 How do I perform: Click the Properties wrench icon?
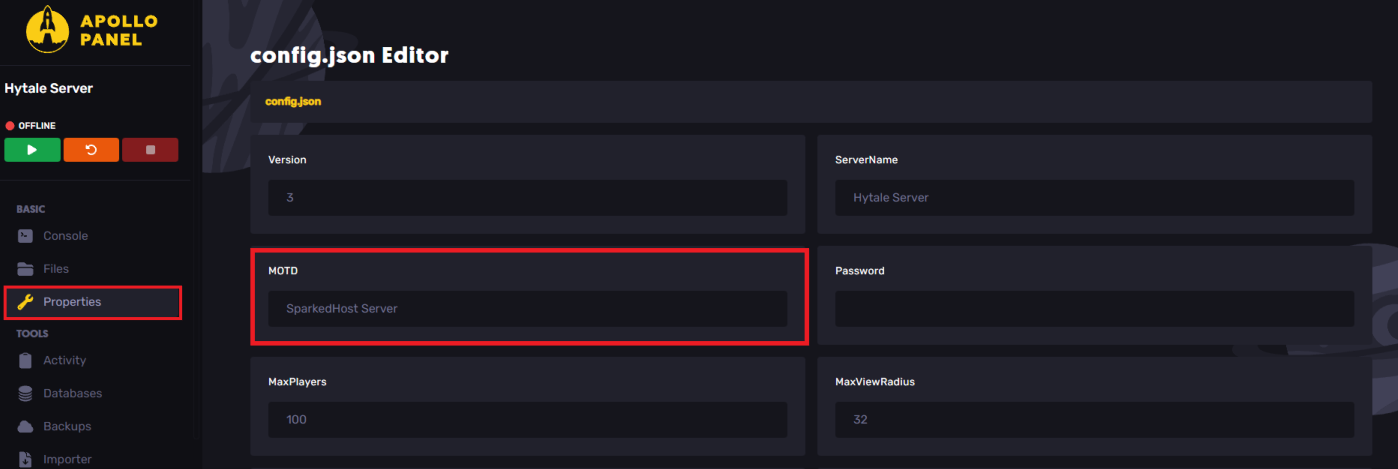coord(26,302)
